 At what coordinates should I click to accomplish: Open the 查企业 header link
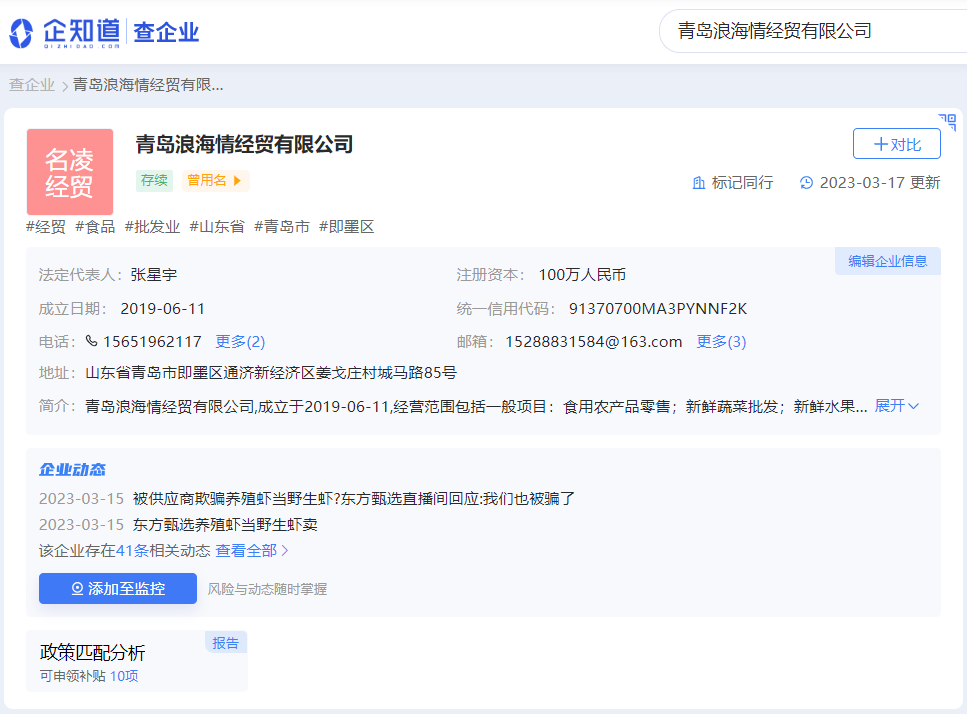point(166,32)
